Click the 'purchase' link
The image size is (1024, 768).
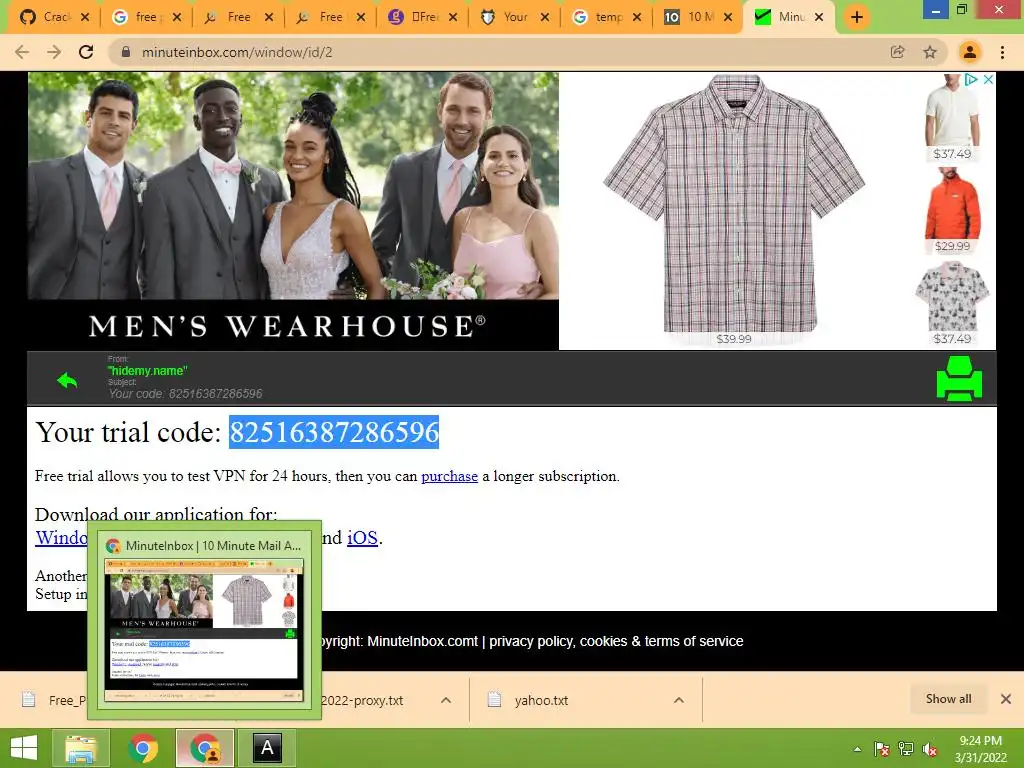[x=449, y=476]
